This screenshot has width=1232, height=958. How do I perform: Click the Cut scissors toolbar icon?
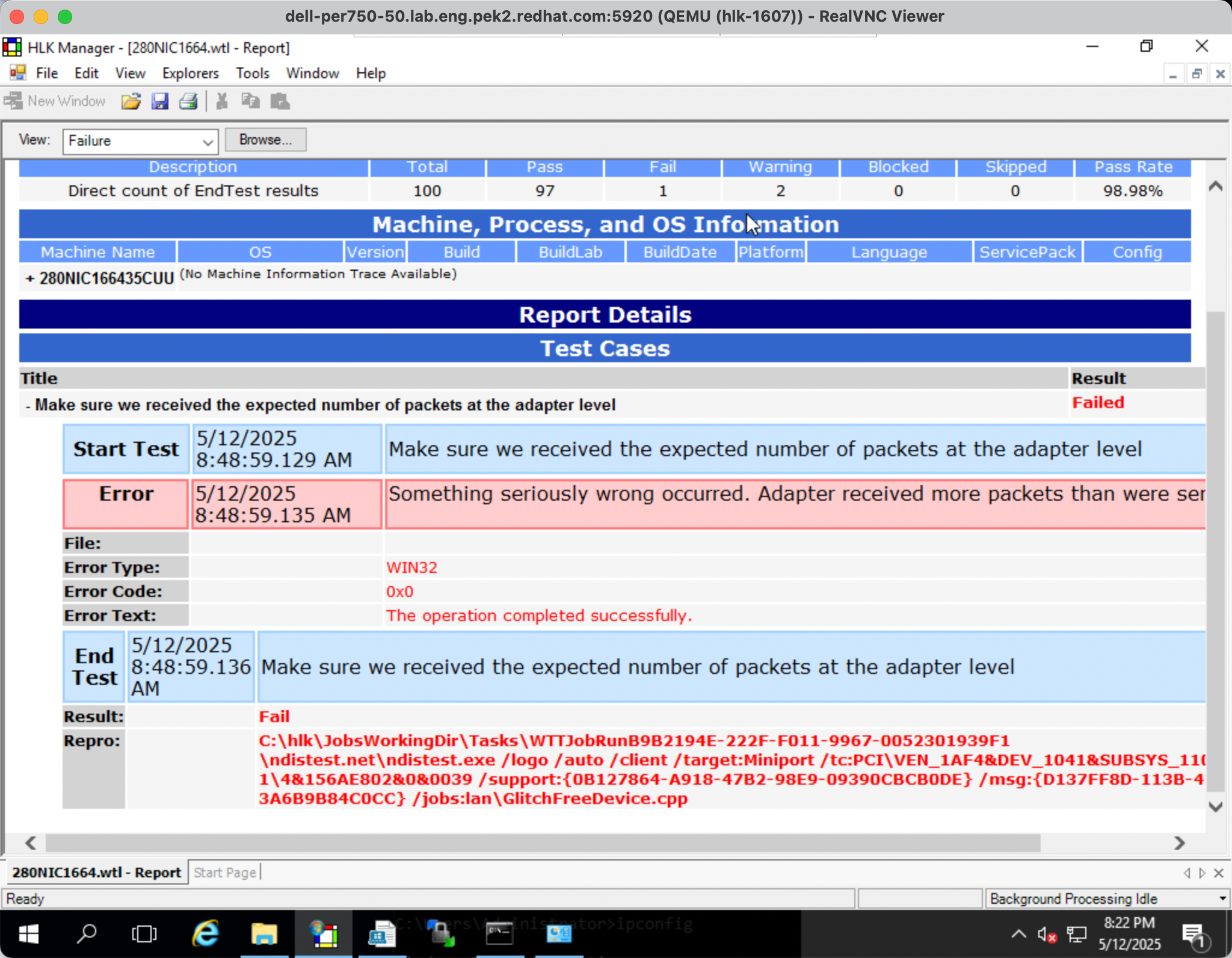(222, 101)
